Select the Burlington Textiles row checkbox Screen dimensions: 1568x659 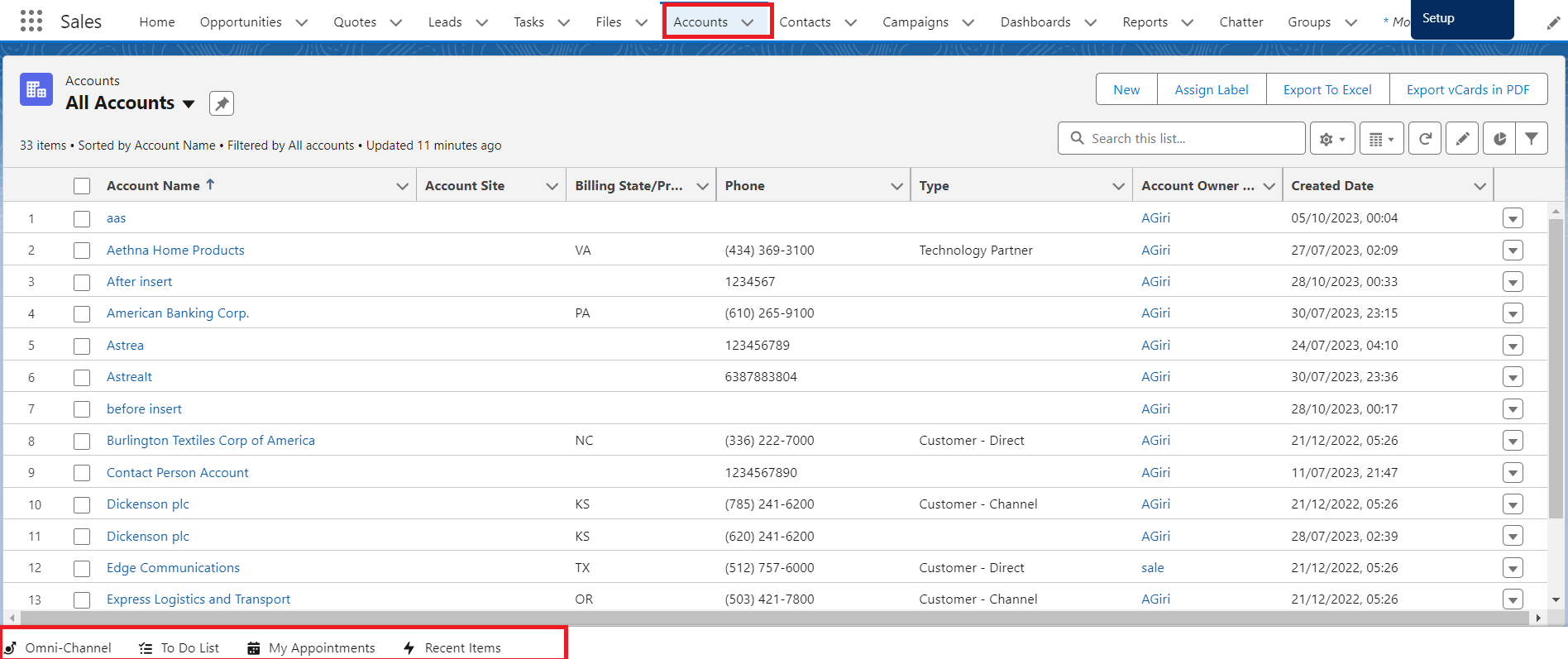(x=82, y=442)
